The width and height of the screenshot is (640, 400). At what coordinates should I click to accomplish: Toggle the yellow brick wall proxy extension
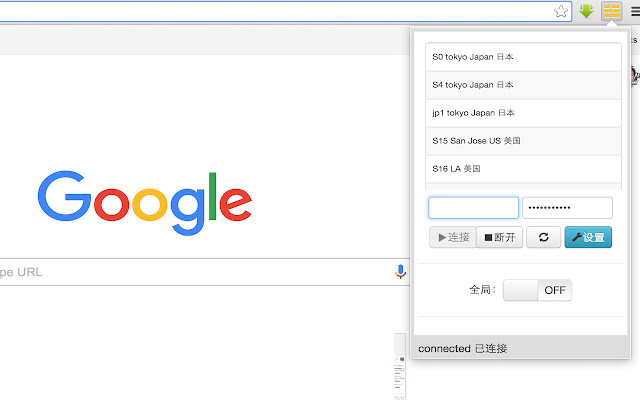coord(611,11)
